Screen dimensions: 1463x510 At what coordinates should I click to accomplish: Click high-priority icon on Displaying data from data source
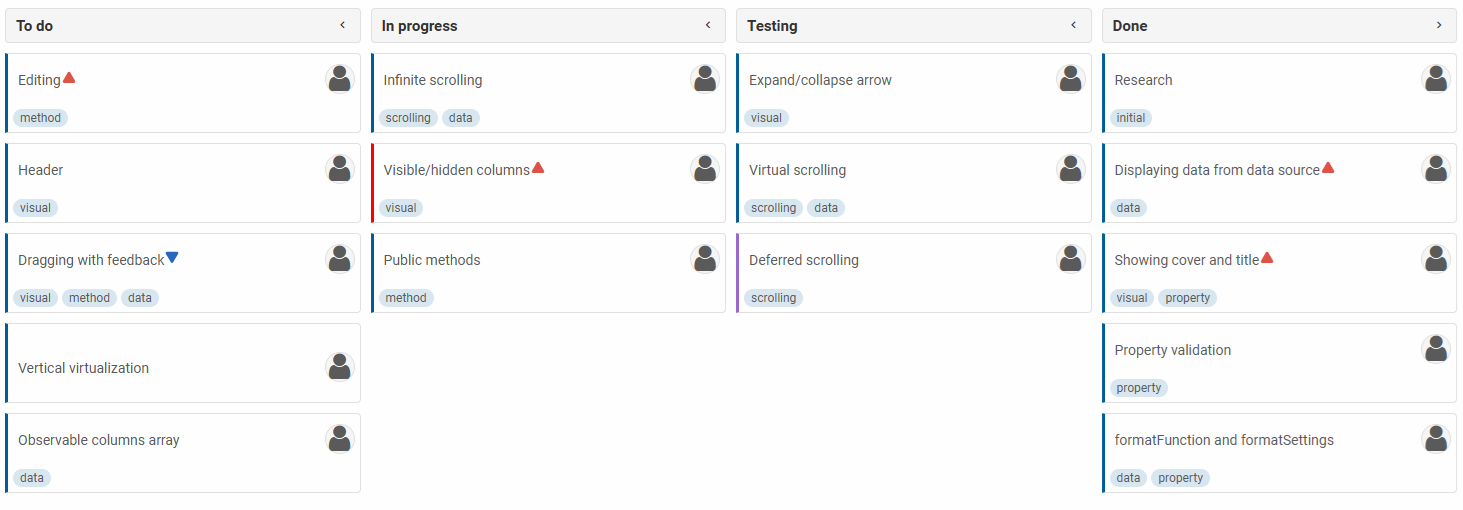[x=1328, y=168]
